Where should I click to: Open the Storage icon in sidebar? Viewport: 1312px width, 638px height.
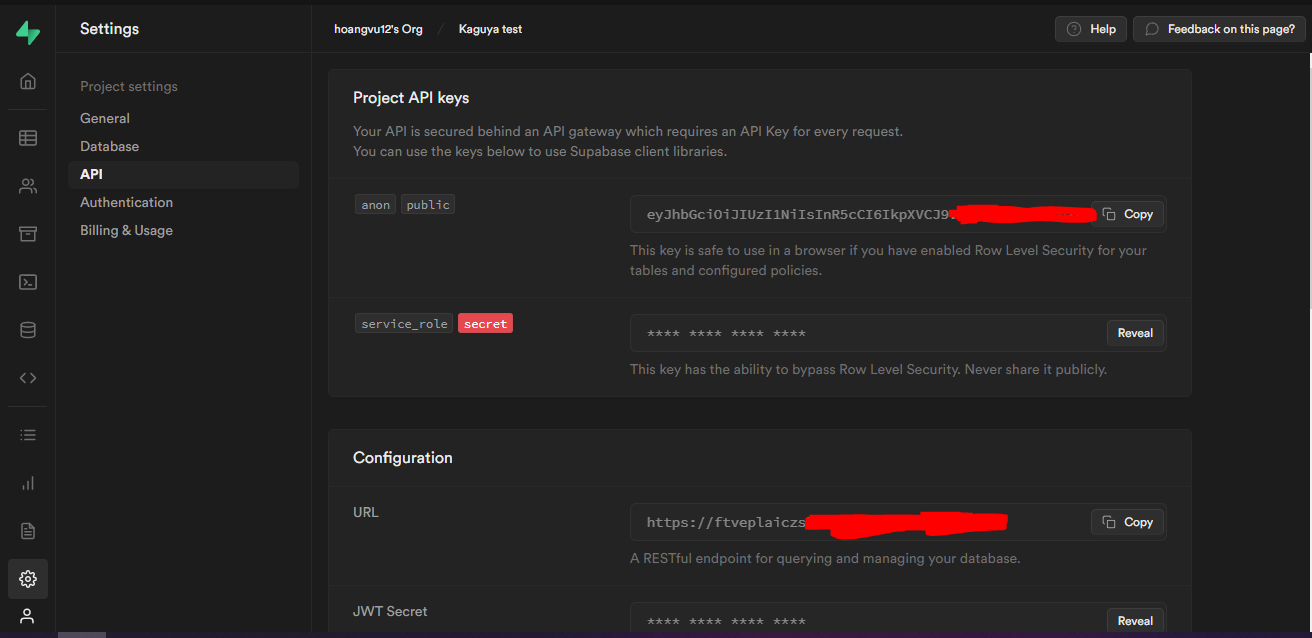click(27, 233)
